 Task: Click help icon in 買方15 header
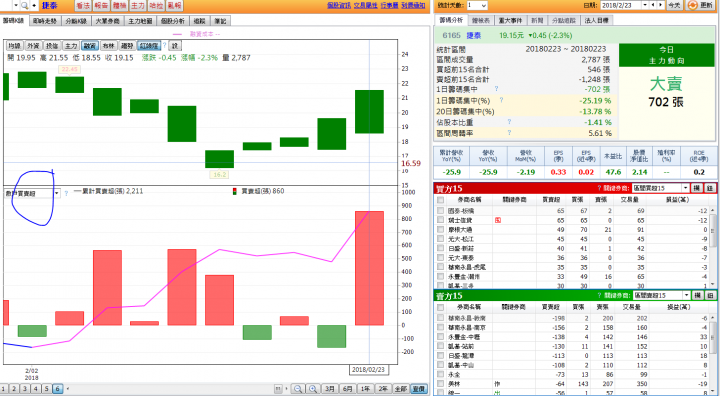tap(599, 188)
